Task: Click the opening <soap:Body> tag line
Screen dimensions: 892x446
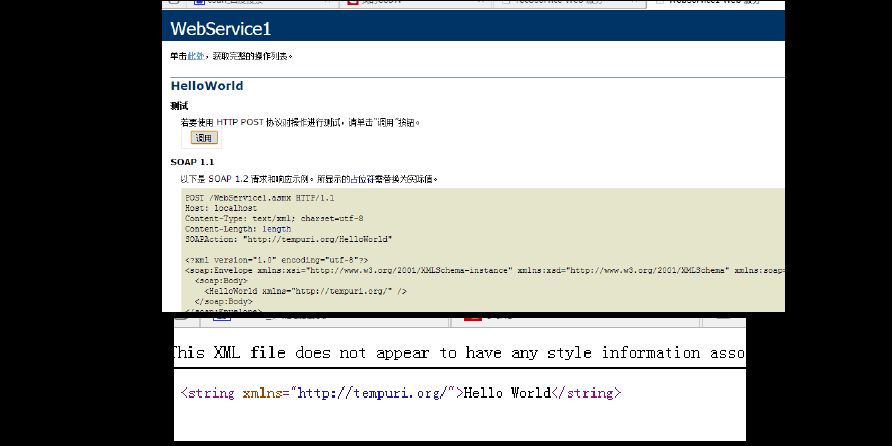Action: pyautogui.click(x=221, y=280)
